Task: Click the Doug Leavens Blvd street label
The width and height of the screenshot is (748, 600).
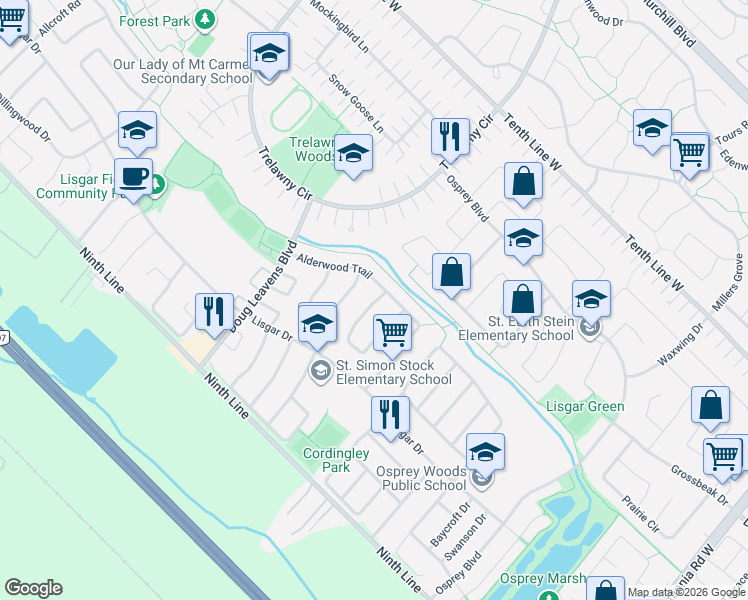Action: click(264, 286)
